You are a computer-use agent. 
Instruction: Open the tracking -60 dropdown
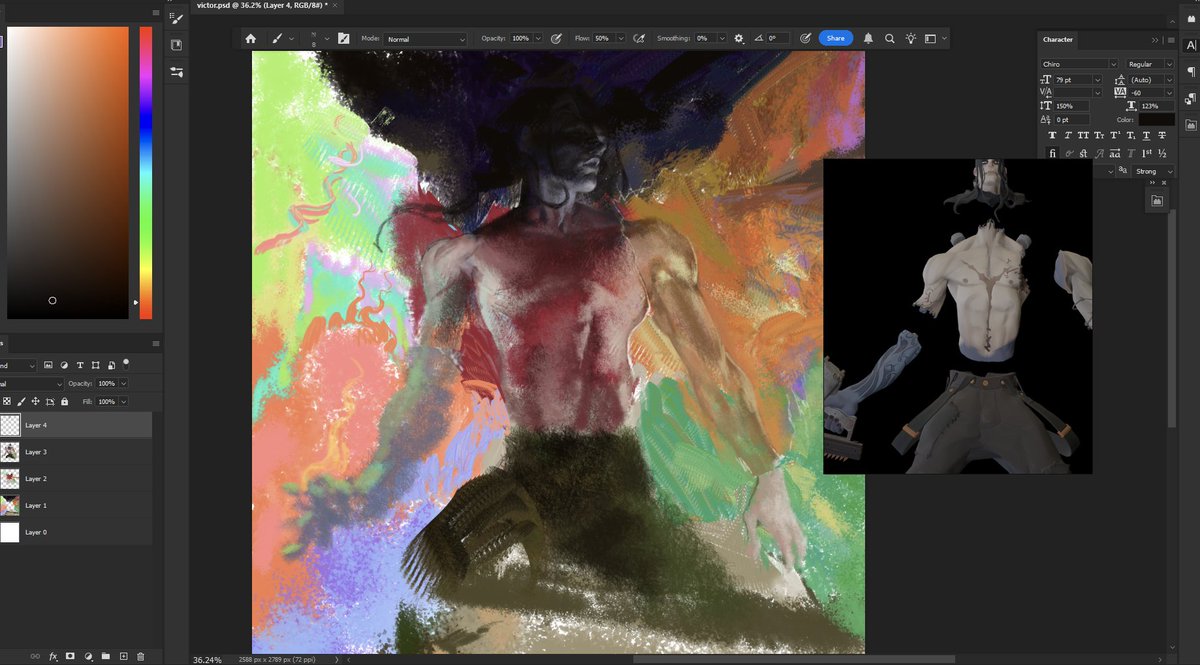[x=1169, y=93]
